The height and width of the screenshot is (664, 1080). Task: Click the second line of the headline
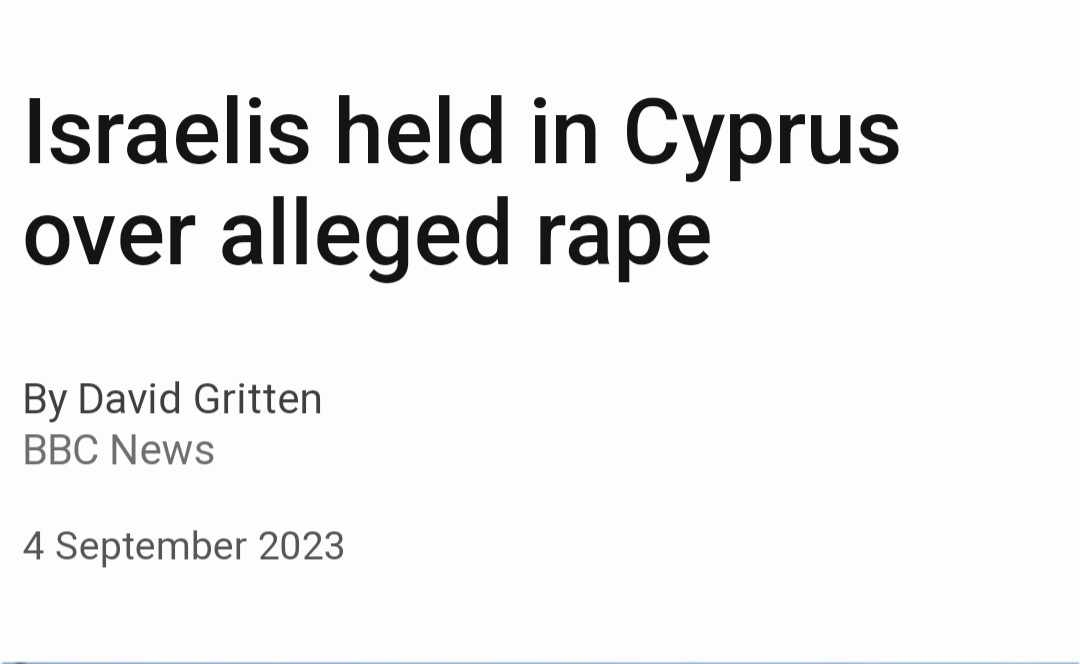[368, 239]
